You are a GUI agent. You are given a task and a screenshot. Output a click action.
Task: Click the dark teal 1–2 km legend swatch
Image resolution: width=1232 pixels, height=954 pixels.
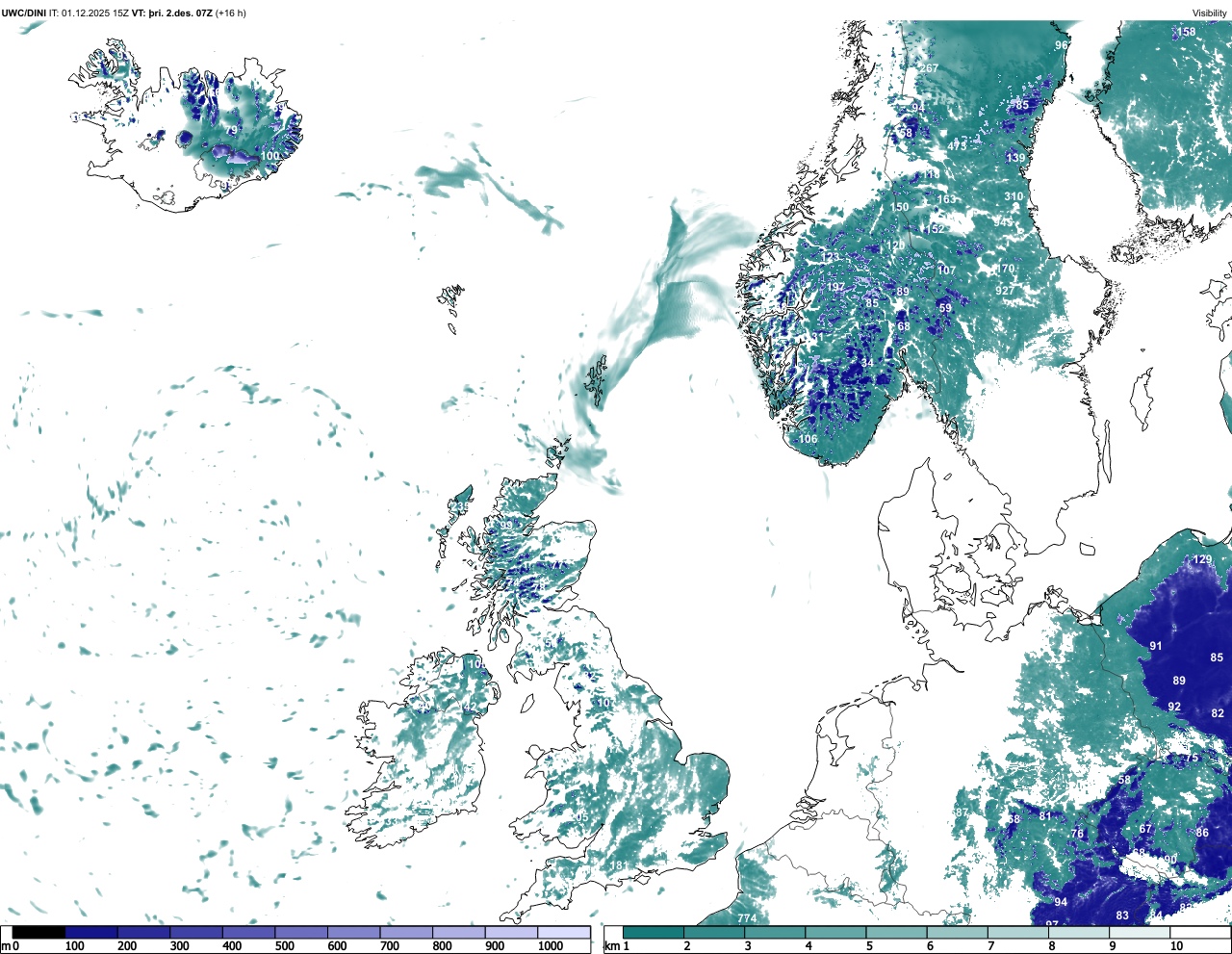pyautogui.click(x=654, y=932)
